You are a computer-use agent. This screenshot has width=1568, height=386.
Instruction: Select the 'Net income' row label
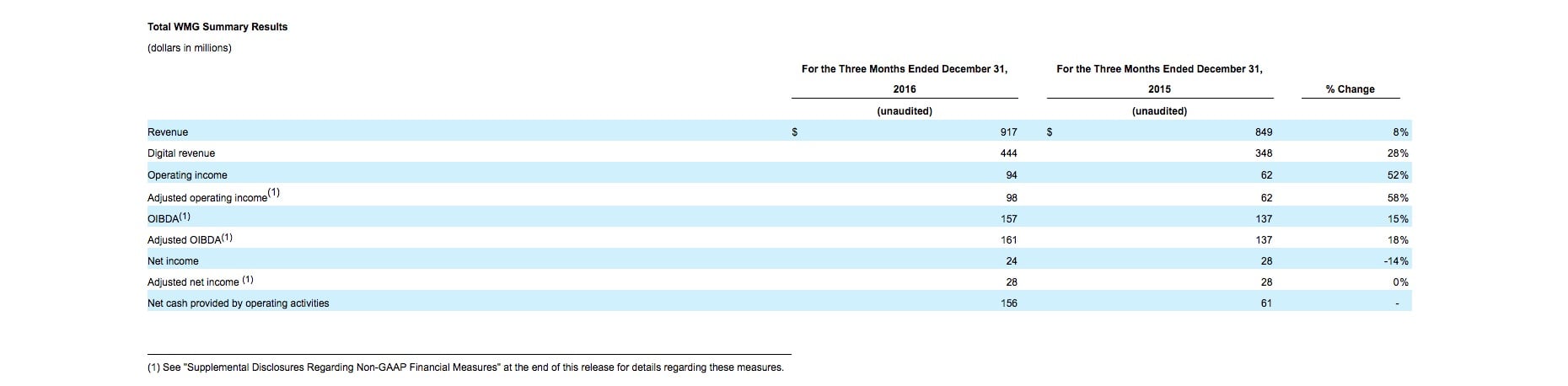[173, 261]
